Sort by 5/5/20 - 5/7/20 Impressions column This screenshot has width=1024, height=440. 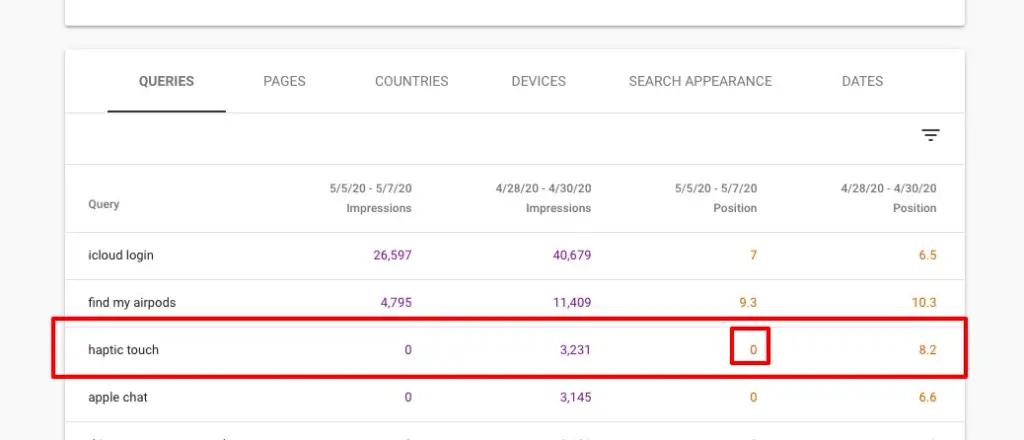(370, 198)
